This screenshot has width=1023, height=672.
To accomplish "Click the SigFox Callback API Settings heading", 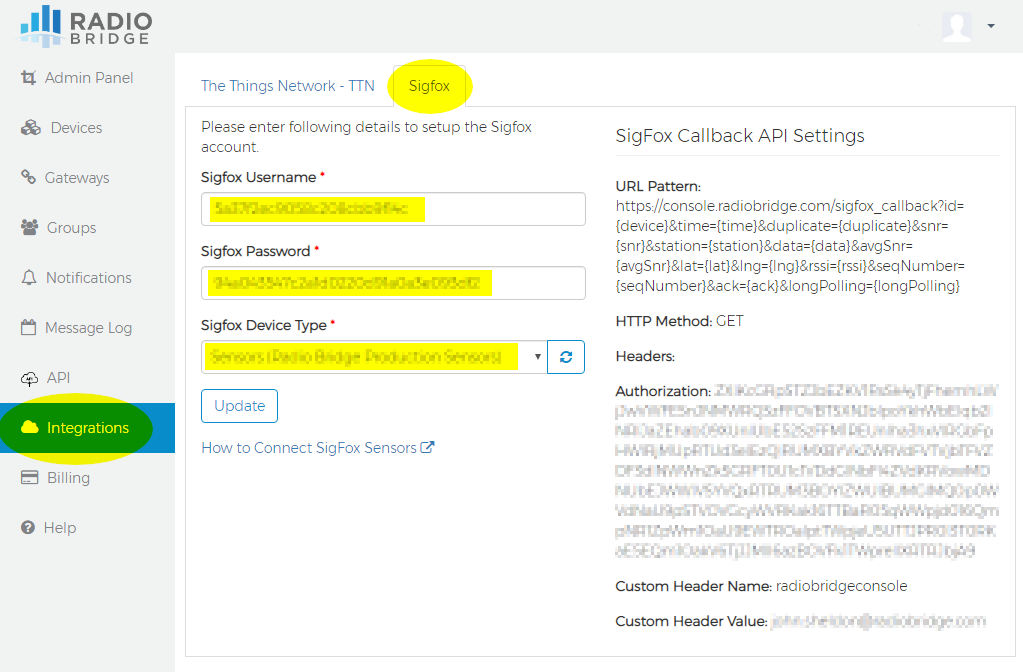I will click(x=740, y=136).
